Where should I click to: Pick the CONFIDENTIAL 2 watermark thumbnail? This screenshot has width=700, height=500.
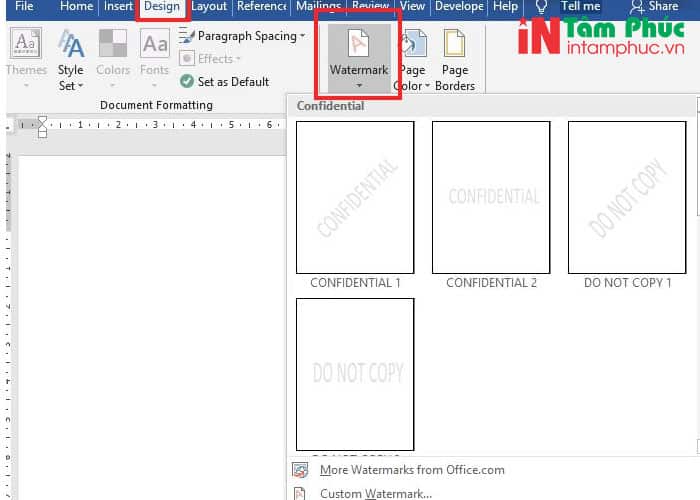491,197
